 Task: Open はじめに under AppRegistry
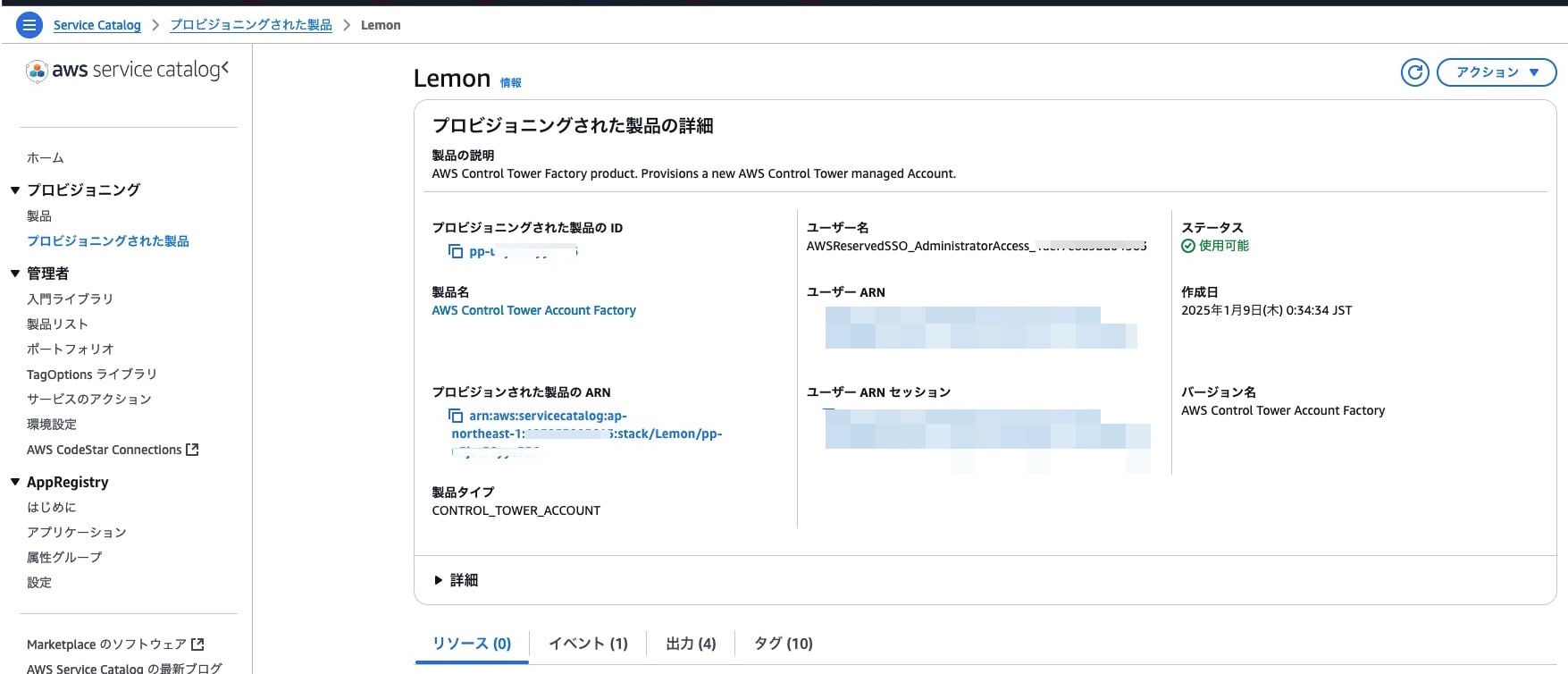coord(52,508)
